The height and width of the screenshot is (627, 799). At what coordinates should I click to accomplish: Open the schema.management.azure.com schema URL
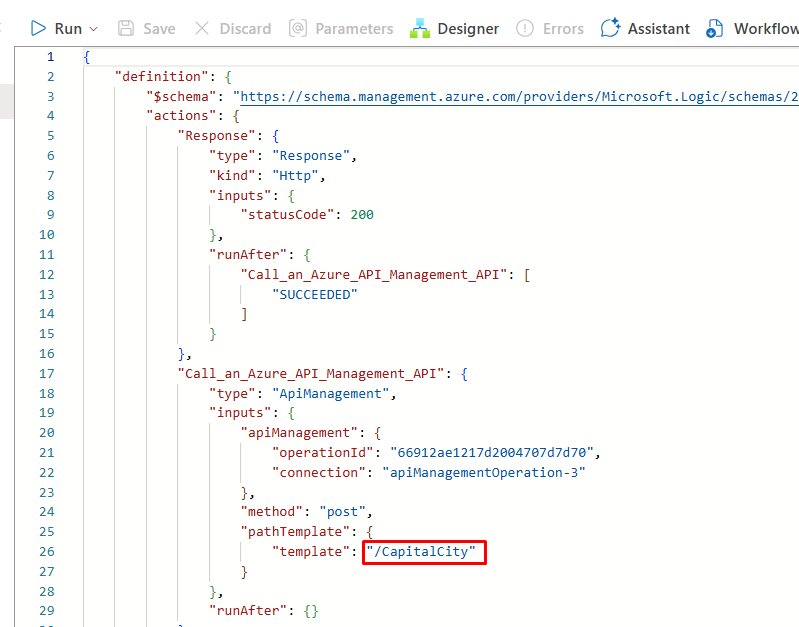(x=518, y=96)
